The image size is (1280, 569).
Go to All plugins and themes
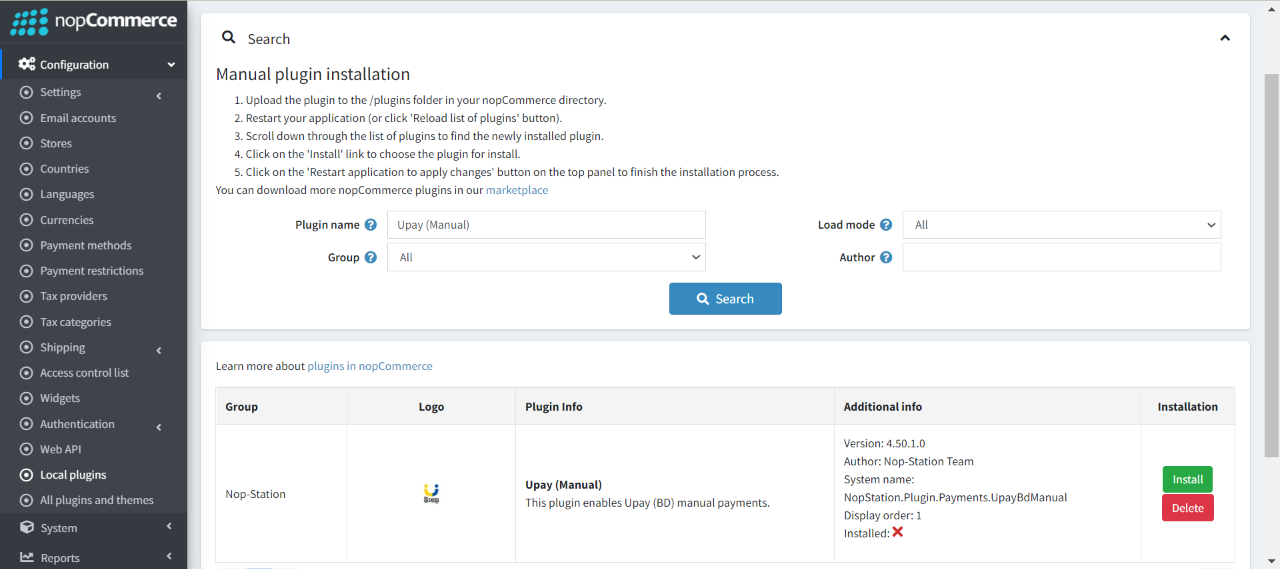point(96,500)
